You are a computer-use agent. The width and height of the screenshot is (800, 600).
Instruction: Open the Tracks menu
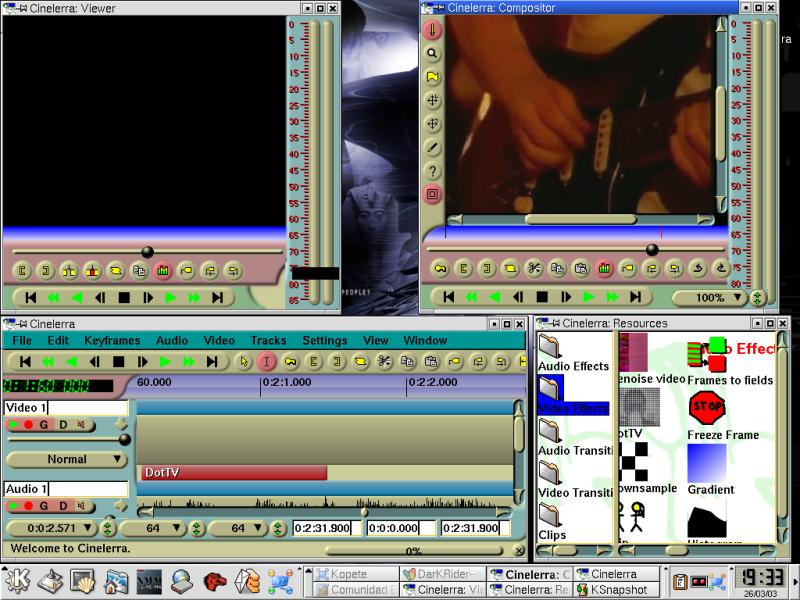268,340
